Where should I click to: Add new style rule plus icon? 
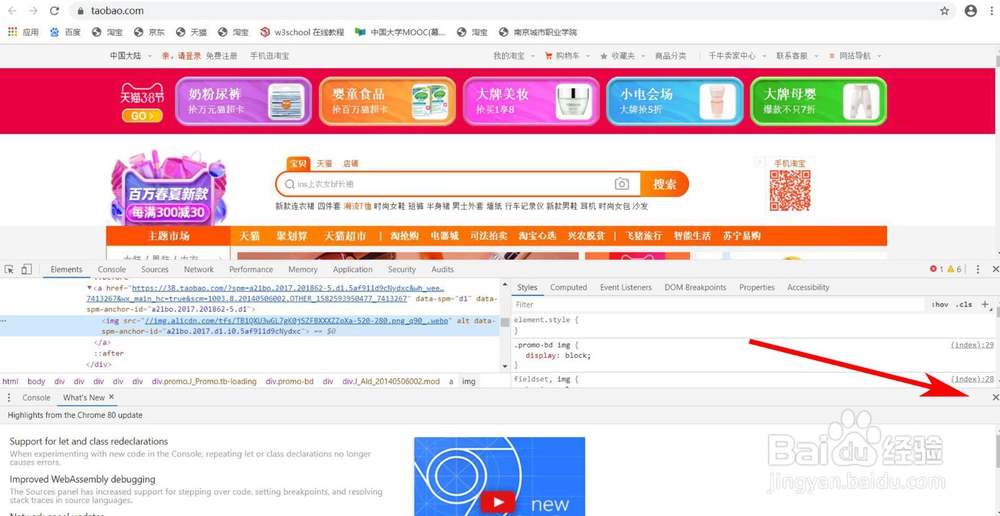pyautogui.click(x=985, y=304)
